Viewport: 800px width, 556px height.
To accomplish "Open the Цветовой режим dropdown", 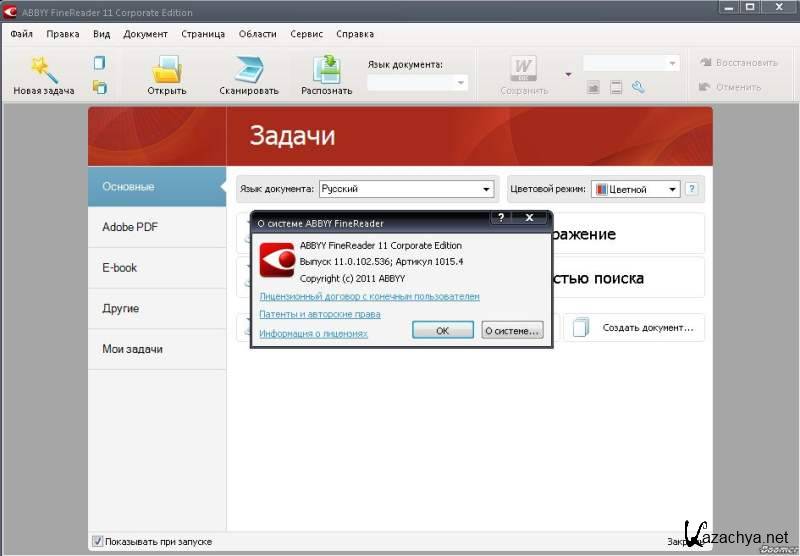I will point(672,189).
